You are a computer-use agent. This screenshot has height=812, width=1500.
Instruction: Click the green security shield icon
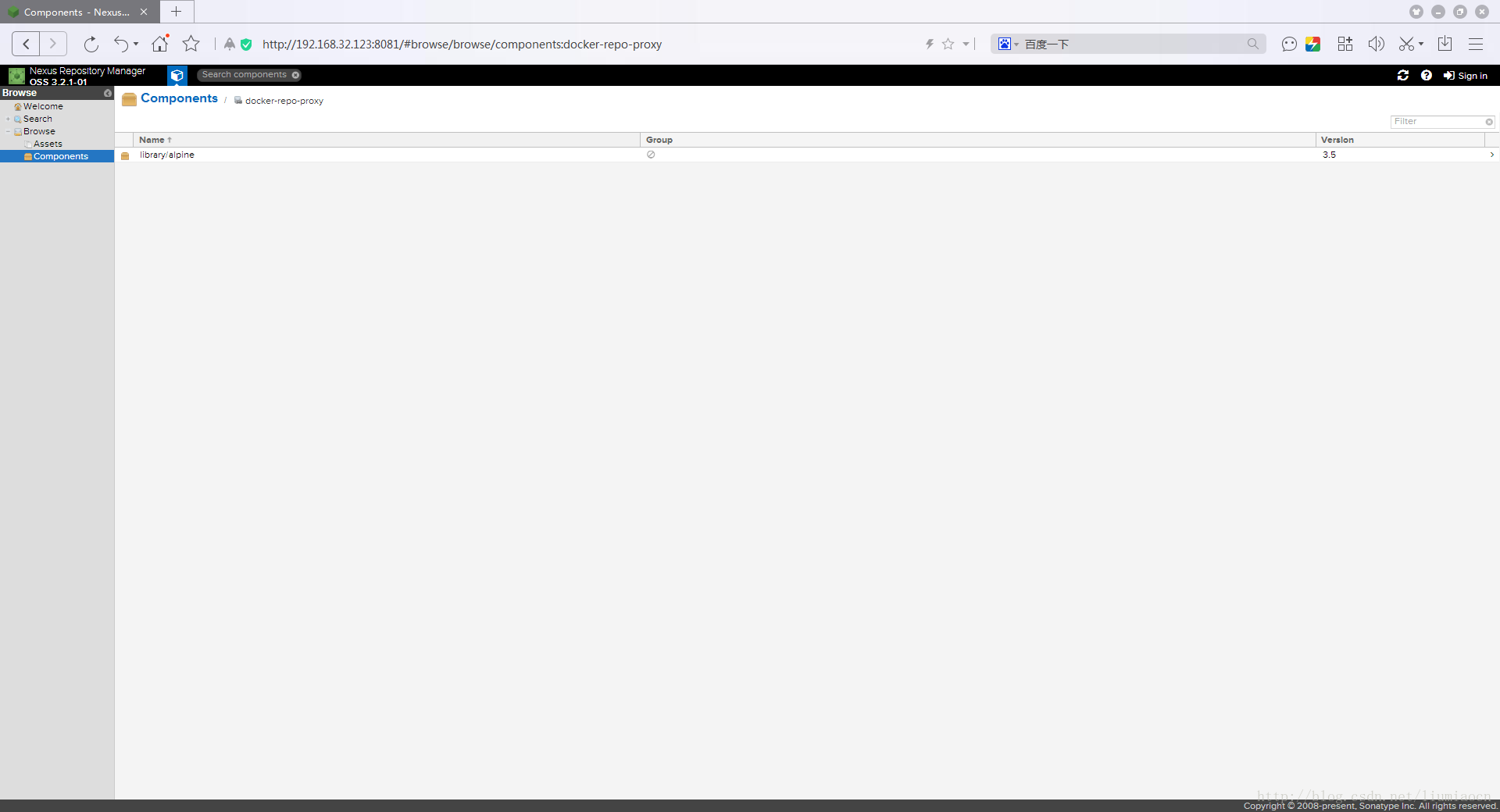(246, 45)
